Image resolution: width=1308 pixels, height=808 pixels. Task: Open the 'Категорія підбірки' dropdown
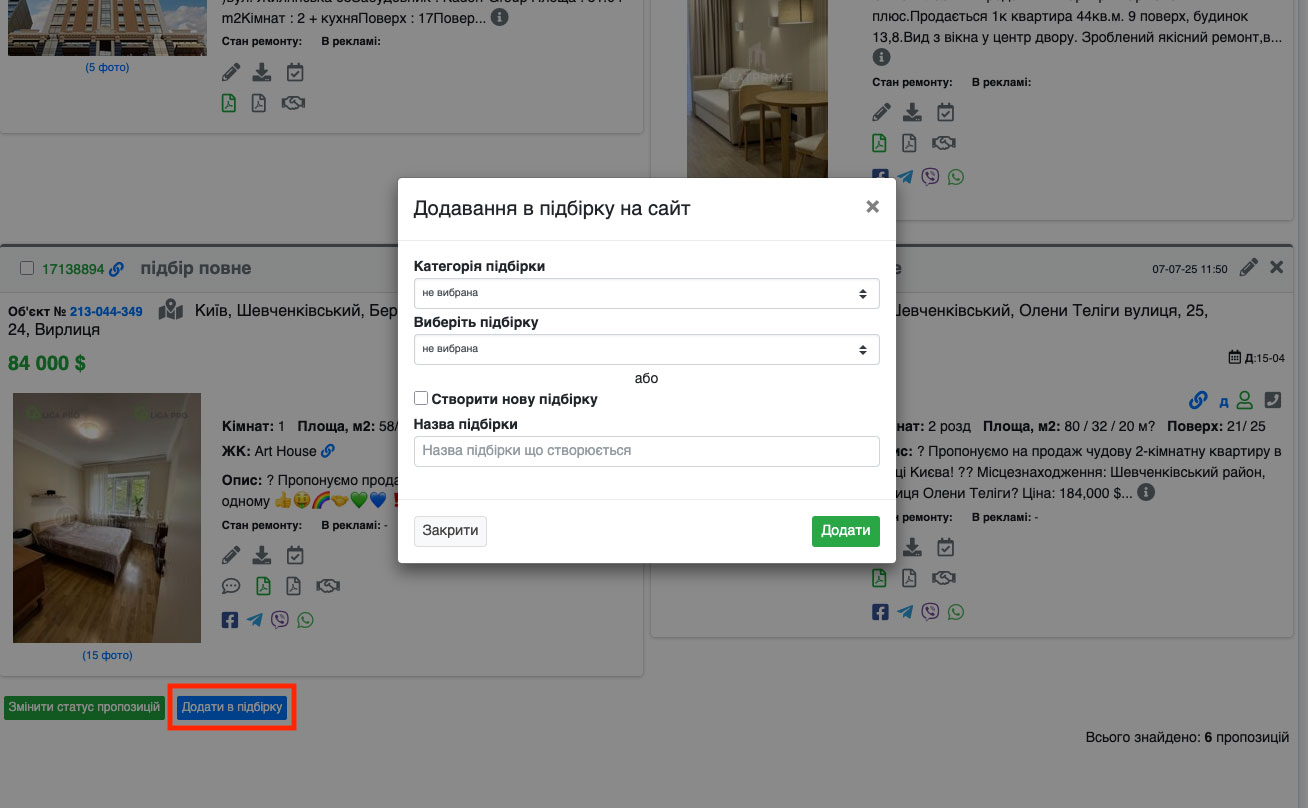coord(646,293)
